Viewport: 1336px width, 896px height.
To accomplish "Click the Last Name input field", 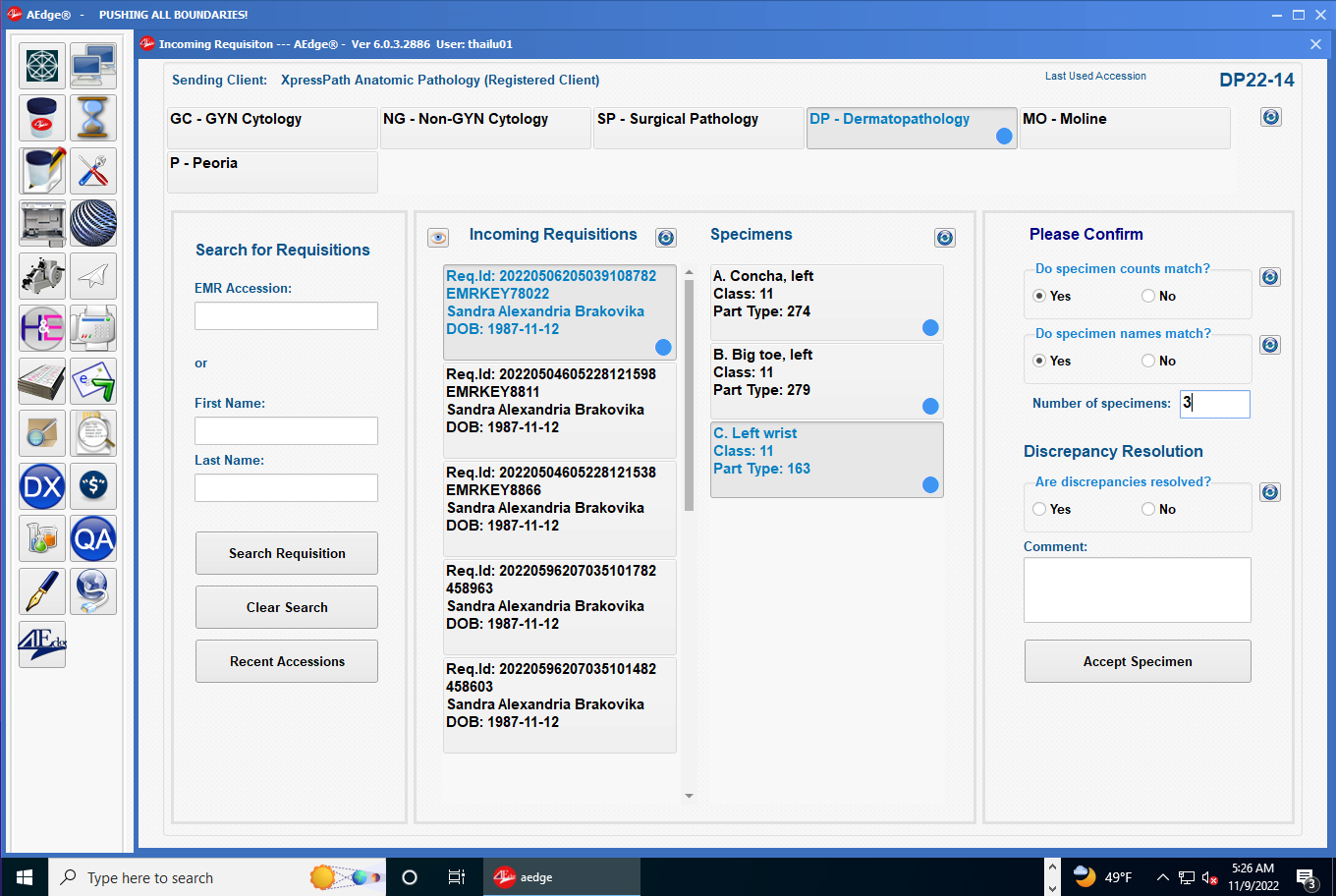I will click(x=286, y=487).
